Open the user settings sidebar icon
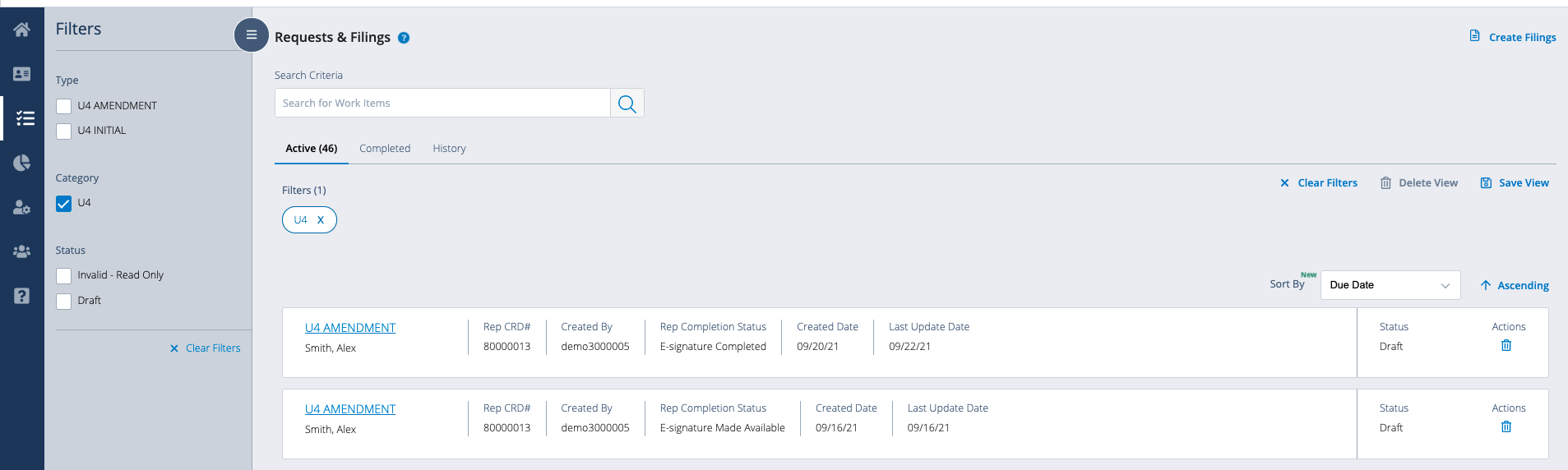The height and width of the screenshot is (470, 1568). click(x=22, y=208)
